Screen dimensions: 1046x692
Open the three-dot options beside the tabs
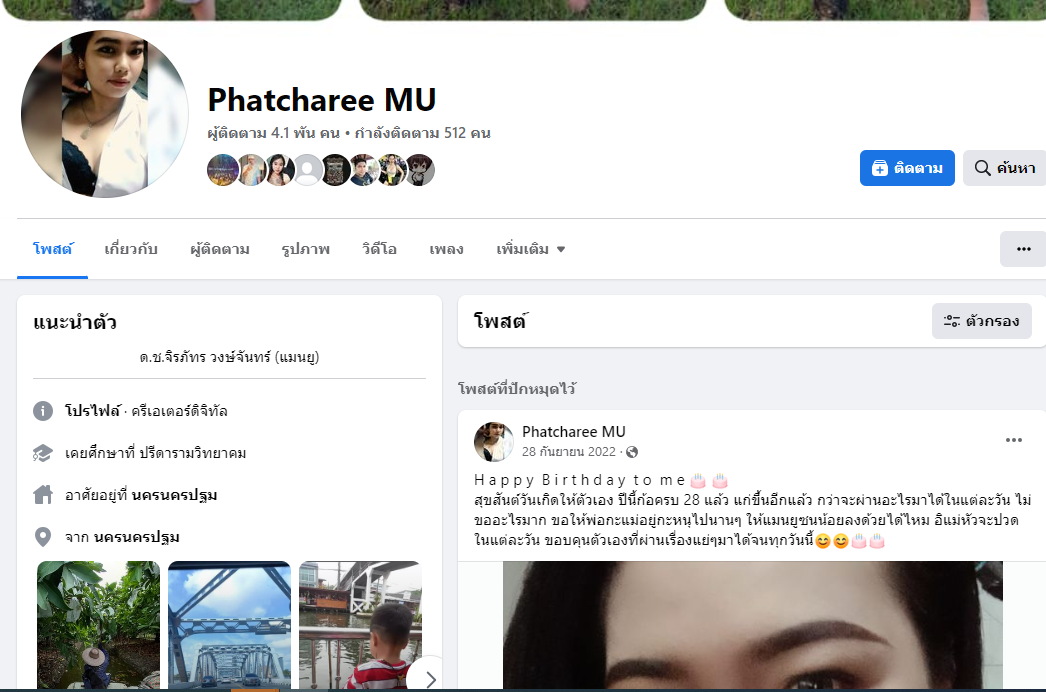coord(1023,249)
